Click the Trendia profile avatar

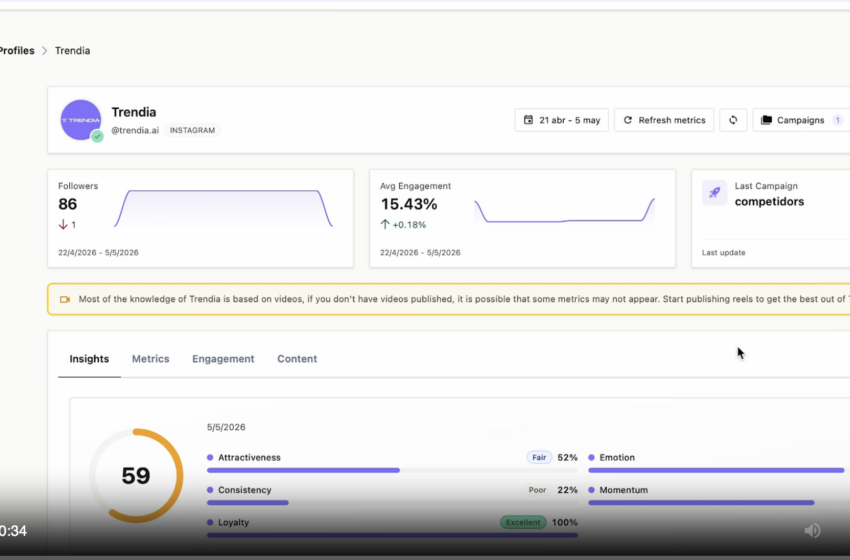pos(81,120)
